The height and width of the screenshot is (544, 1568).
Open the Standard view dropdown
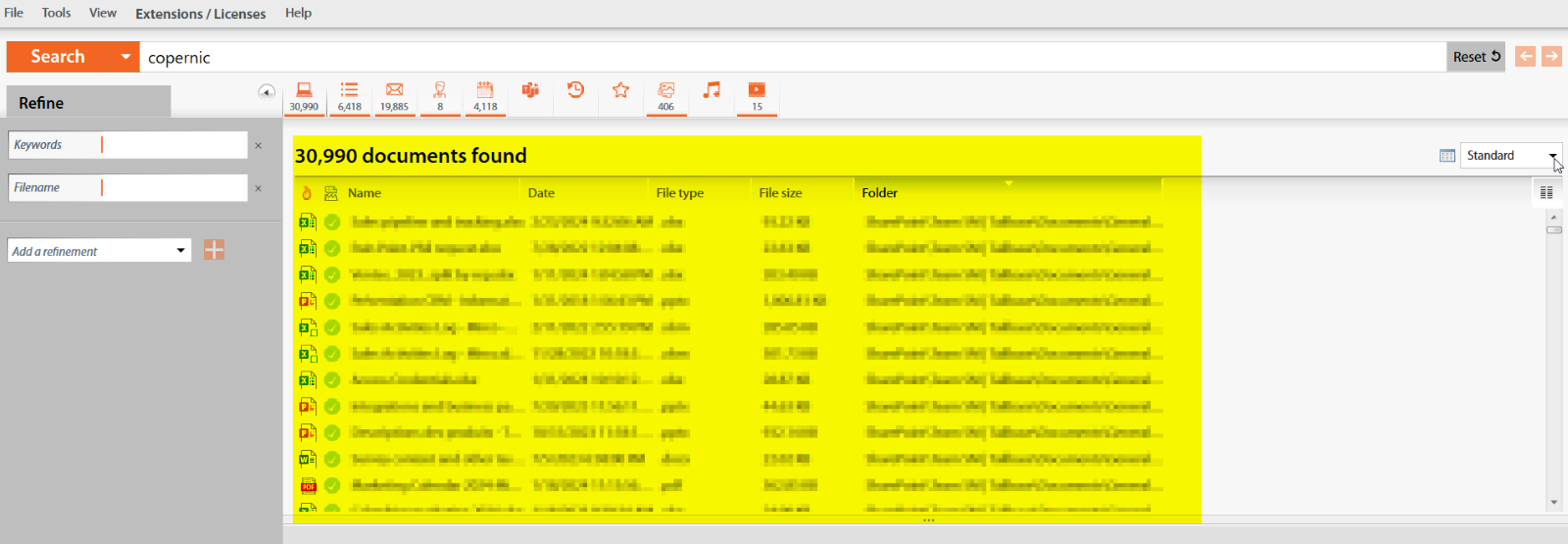click(1511, 156)
